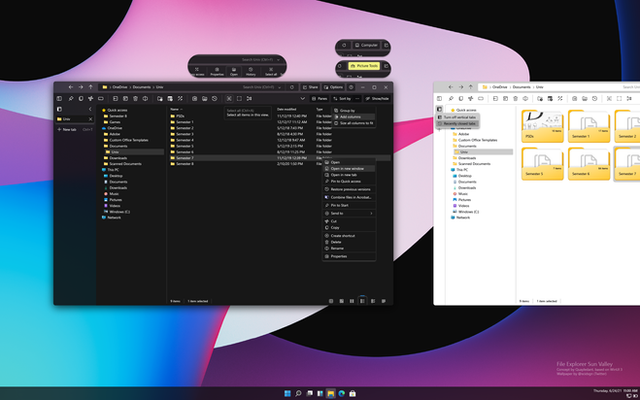Open the Options button in dark window
The width and height of the screenshot is (640, 400).
pos(333,87)
